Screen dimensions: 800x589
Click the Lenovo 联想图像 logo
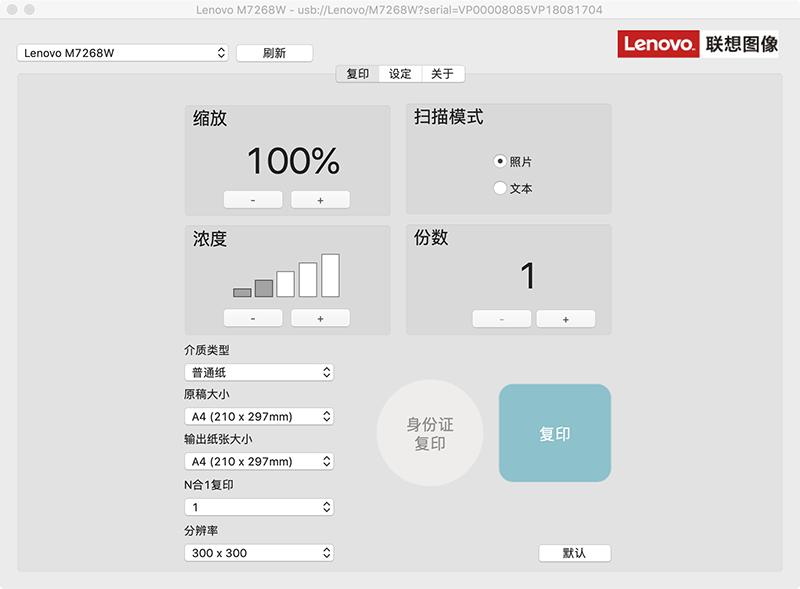tap(698, 44)
